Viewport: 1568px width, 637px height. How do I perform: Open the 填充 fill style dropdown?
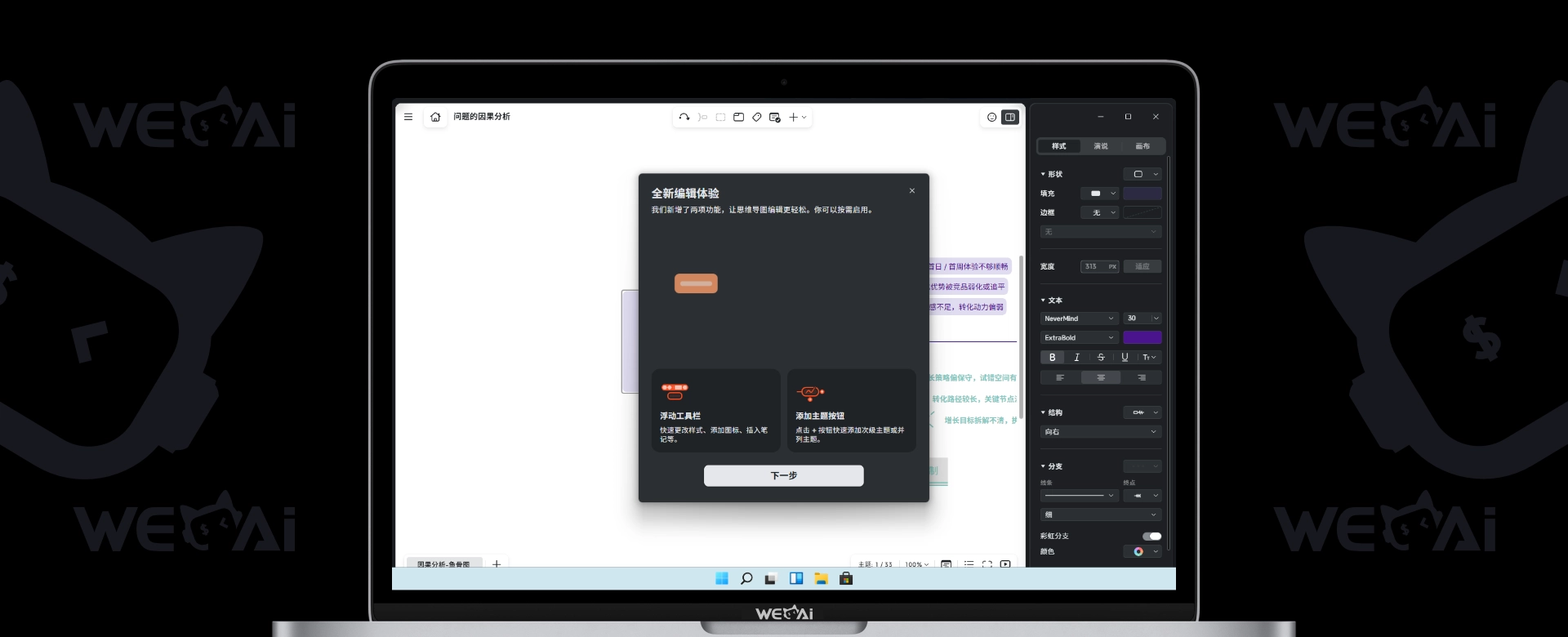click(x=1099, y=194)
